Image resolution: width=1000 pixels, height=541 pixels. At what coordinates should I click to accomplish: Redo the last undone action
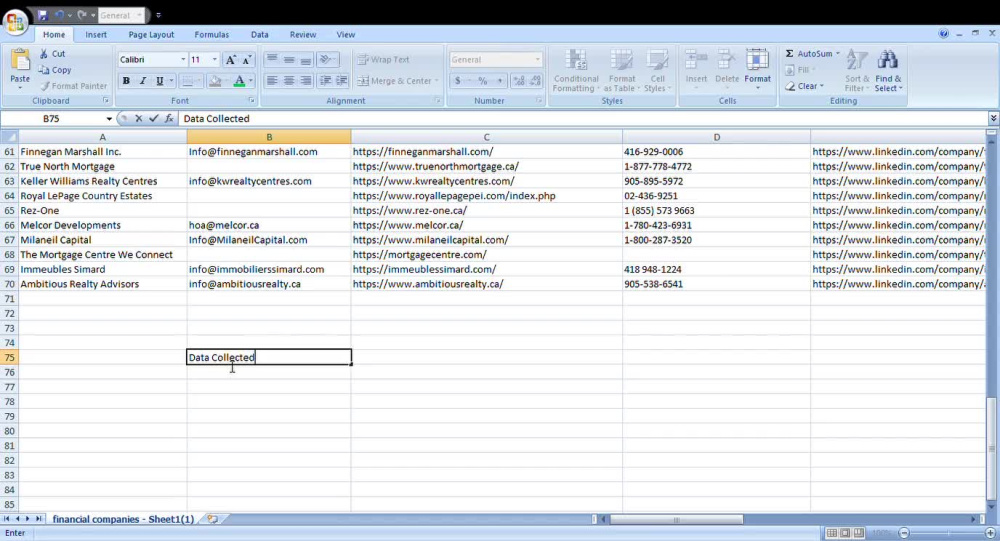coord(82,15)
